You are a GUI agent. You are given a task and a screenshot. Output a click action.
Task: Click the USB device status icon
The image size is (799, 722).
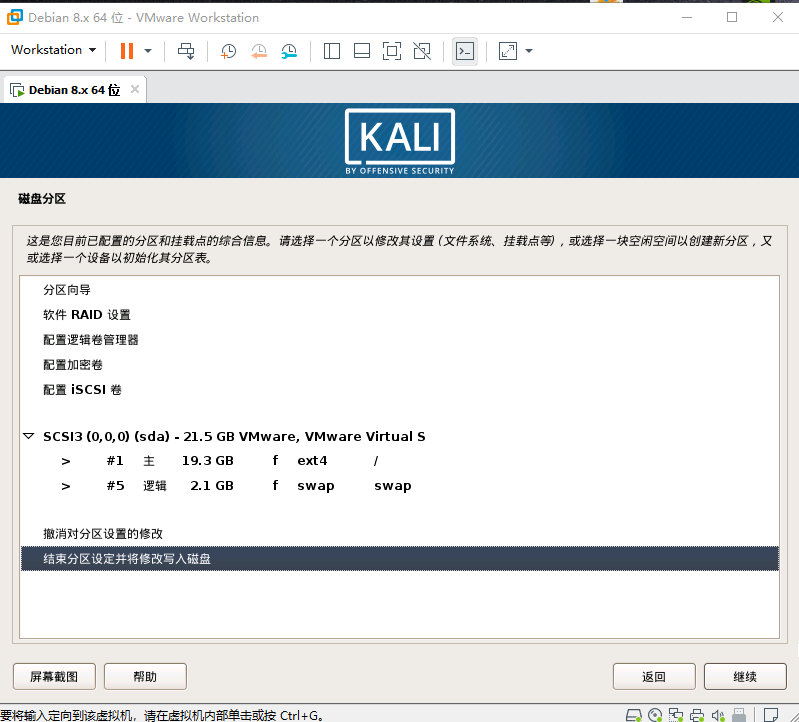pos(739,715)
